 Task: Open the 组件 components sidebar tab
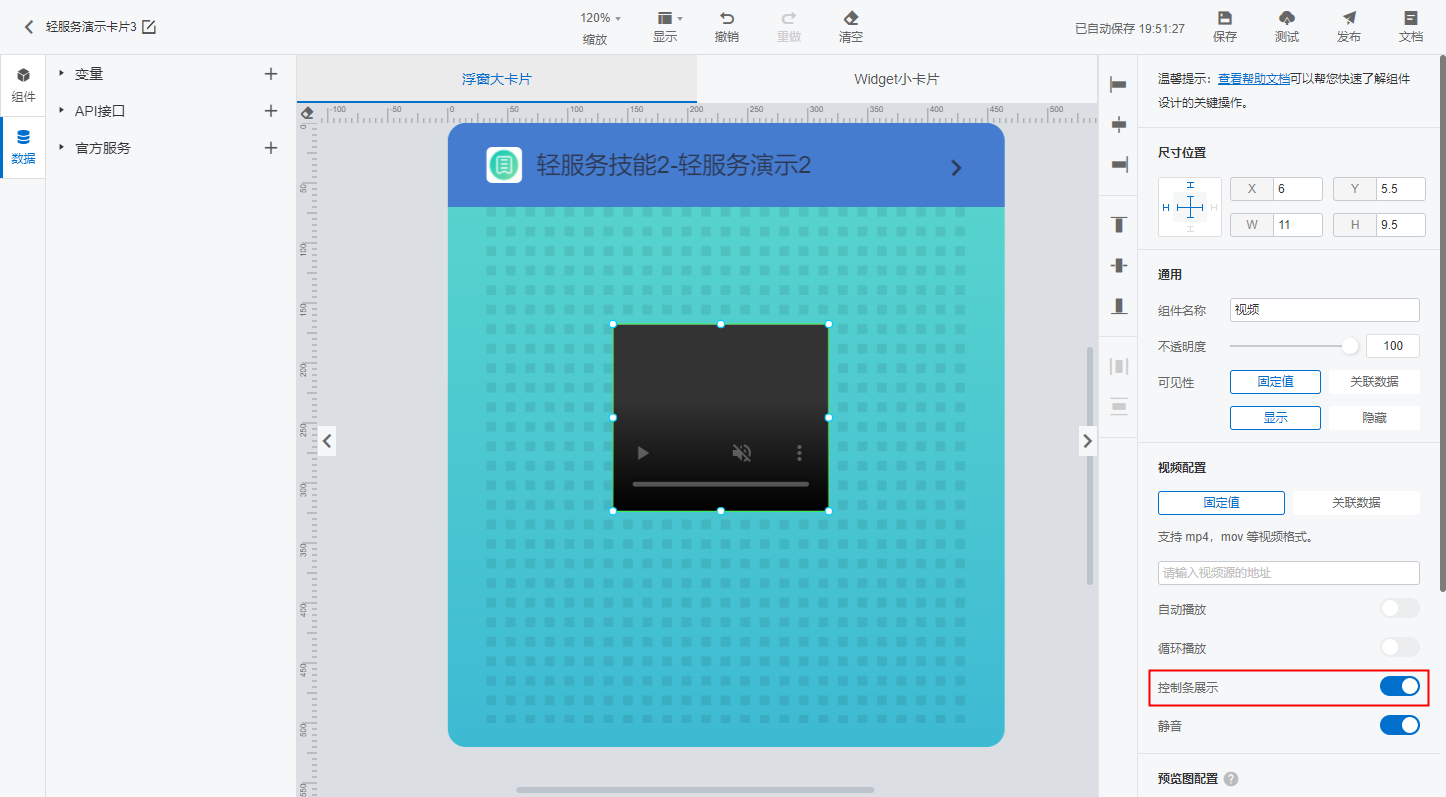point(23,85)
